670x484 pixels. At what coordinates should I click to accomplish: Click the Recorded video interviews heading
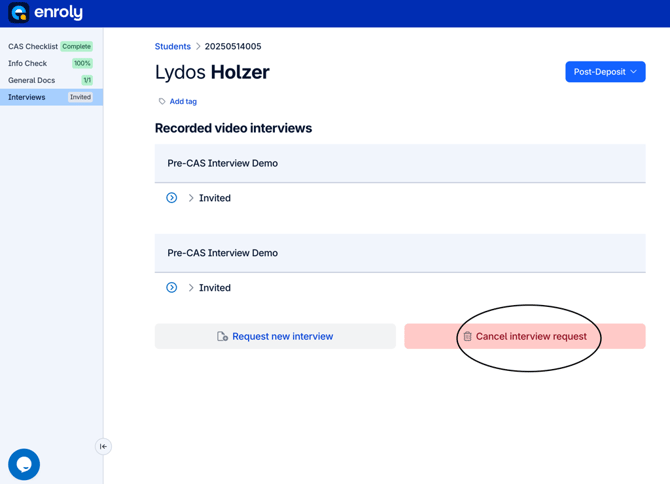pyautogui.click(x=233, y=128)
